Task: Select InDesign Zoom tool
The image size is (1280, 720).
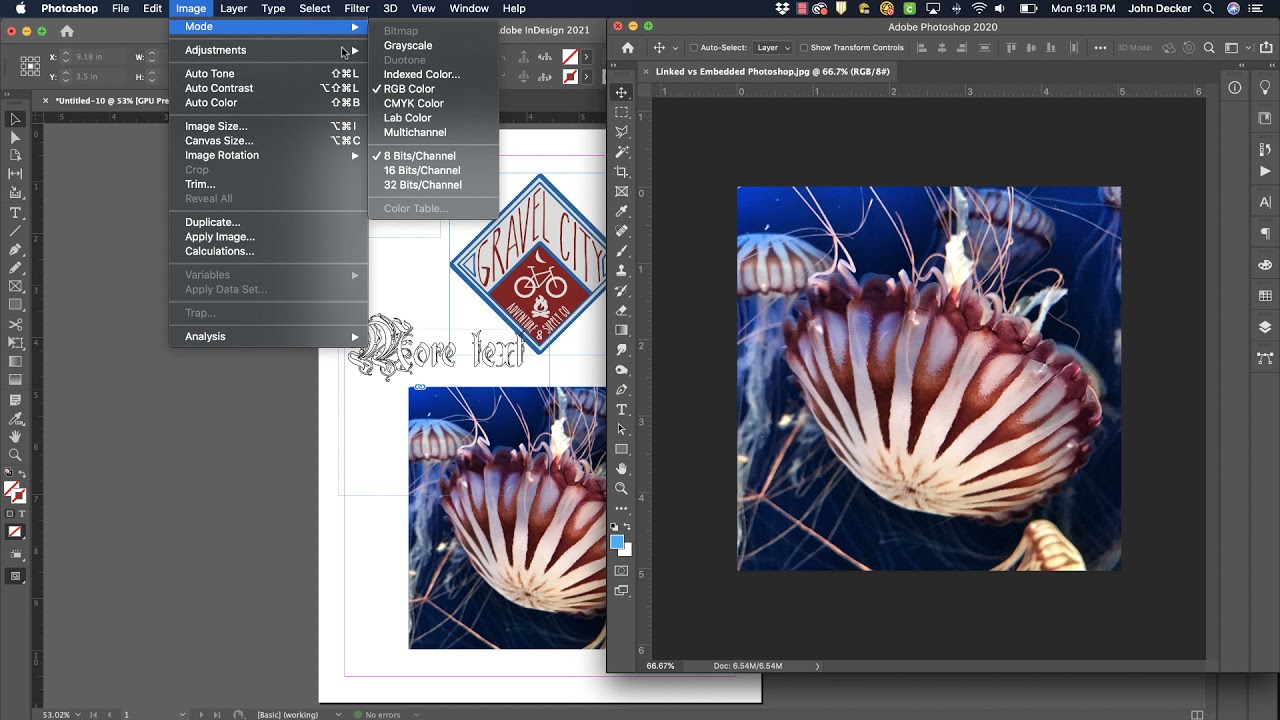Action: pyautogui.click(x=15, y=455)
